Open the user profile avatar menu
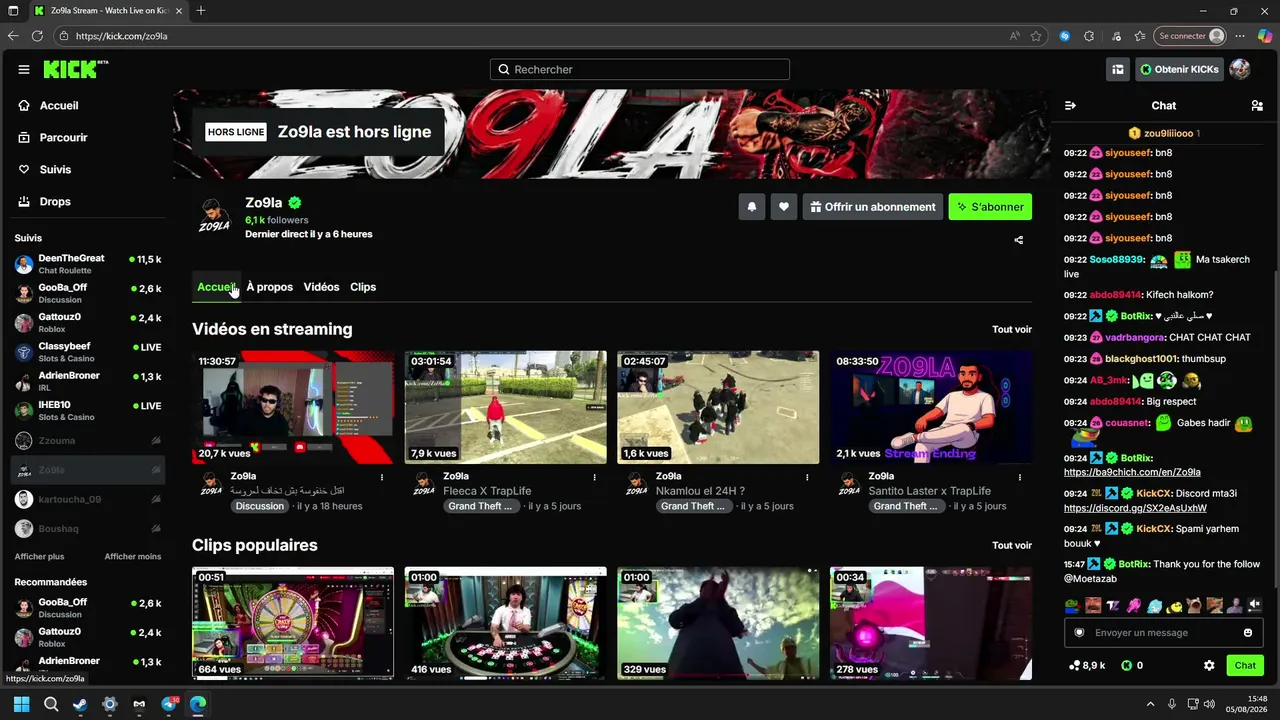This screenshot has width=1280, height=720. (x=1240, y=69)
